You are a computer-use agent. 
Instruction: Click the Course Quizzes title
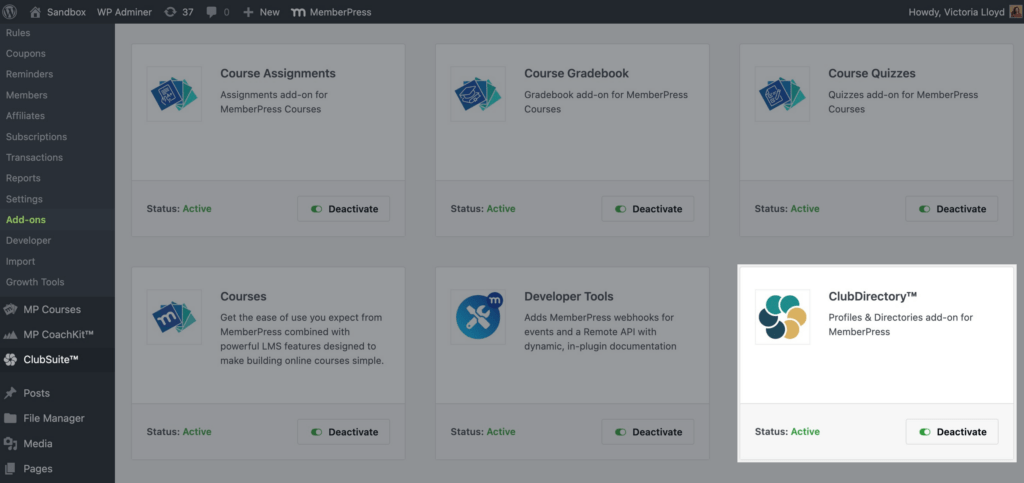click(872, 73)
